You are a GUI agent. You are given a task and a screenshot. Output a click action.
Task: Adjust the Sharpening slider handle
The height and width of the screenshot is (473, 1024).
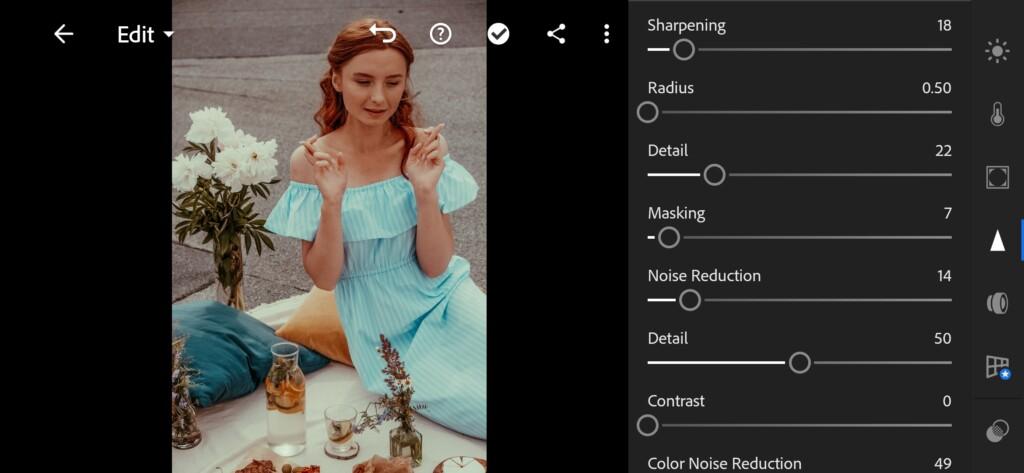click(x=684, y=50)
